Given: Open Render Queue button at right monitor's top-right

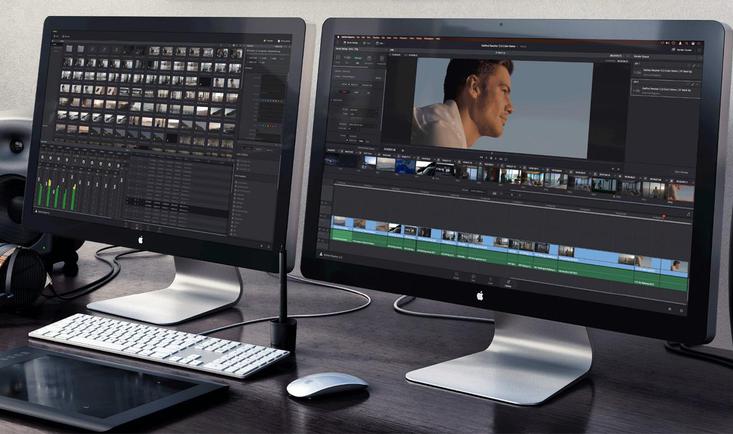Looking at the screenshot, I should pyautogui.click(x=684, y=50).
